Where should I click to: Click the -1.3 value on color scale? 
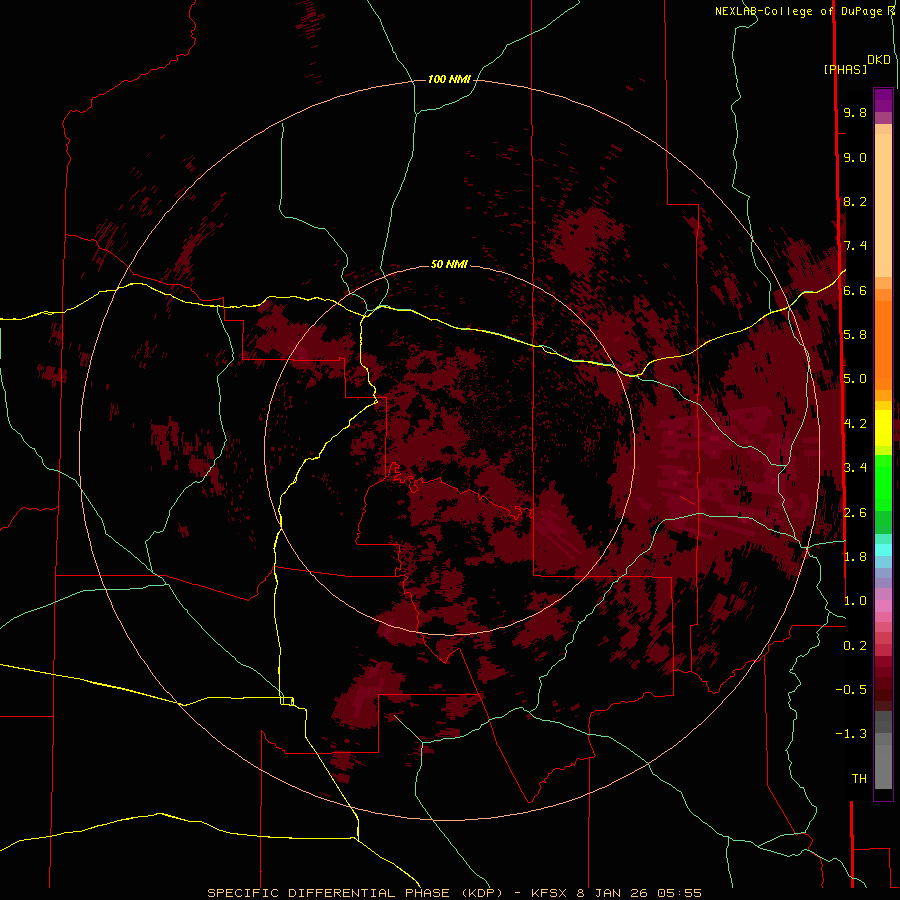coord(851,734)
